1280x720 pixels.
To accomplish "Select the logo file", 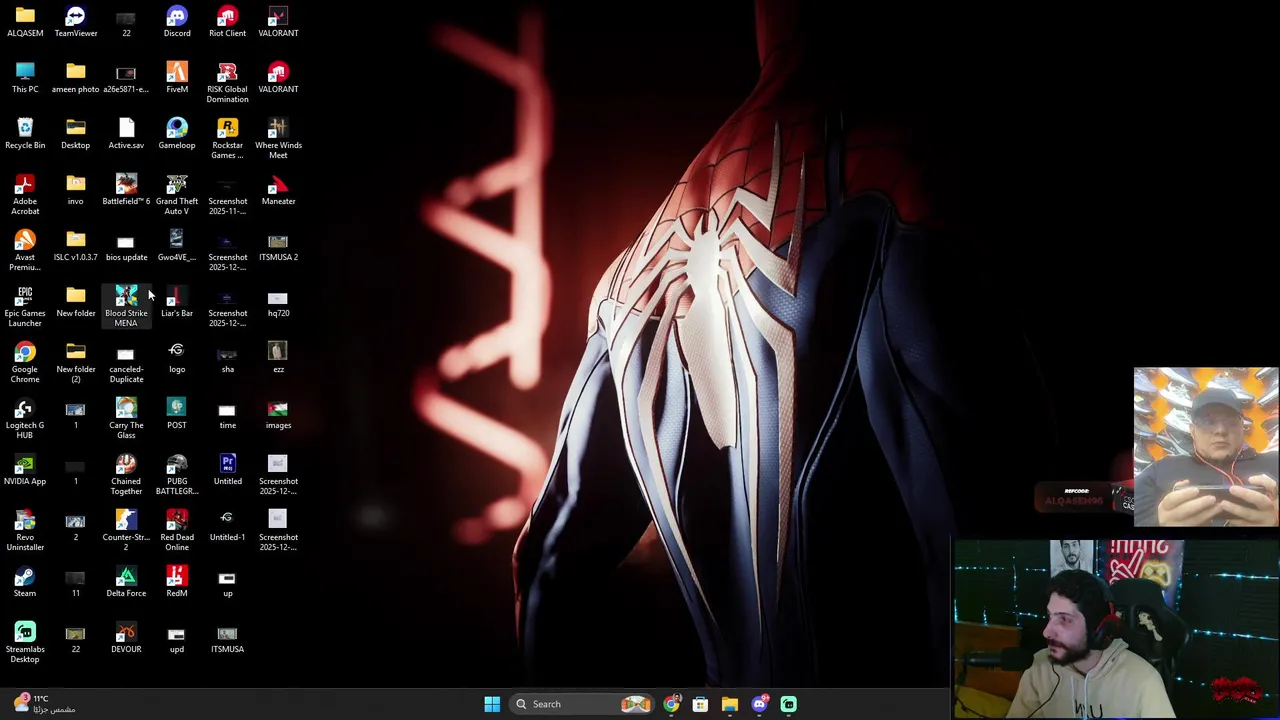I will [177, 357].
